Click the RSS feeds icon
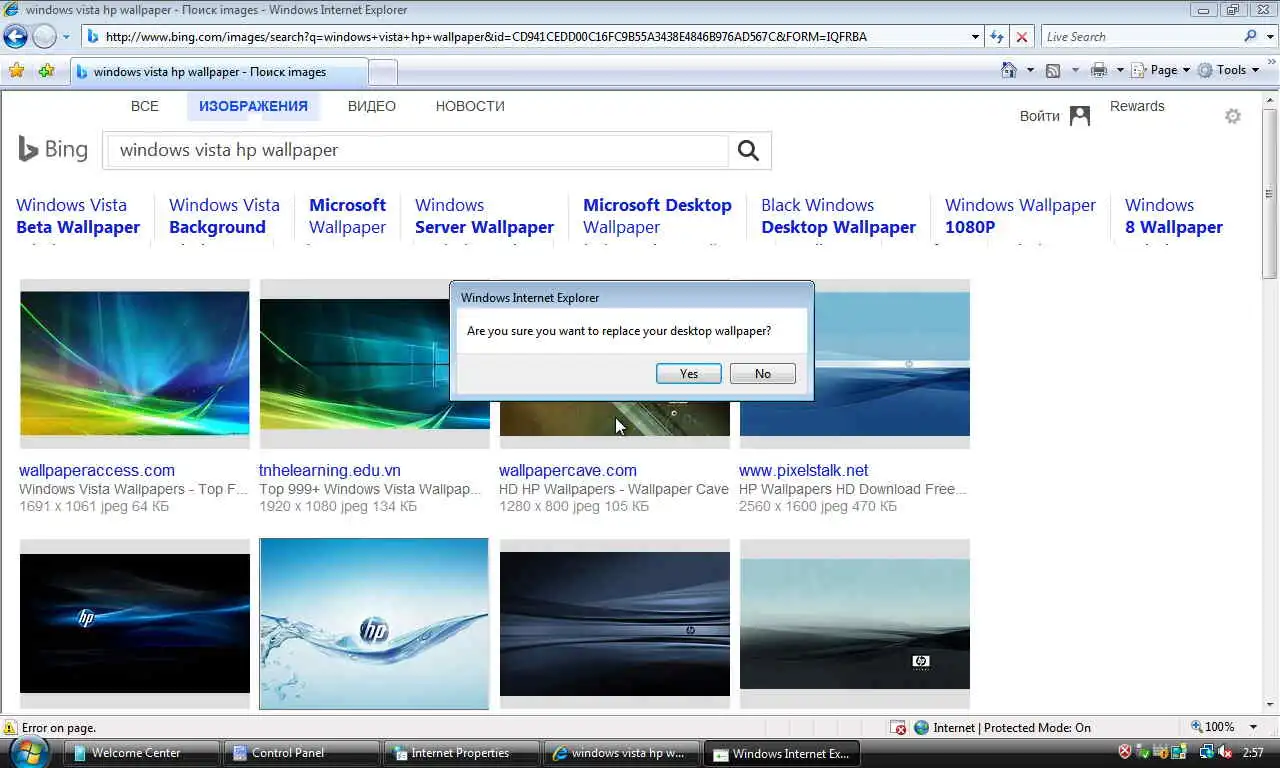Image resolution: width=1280 pixels, height=768 pixels. [1053, 70]
